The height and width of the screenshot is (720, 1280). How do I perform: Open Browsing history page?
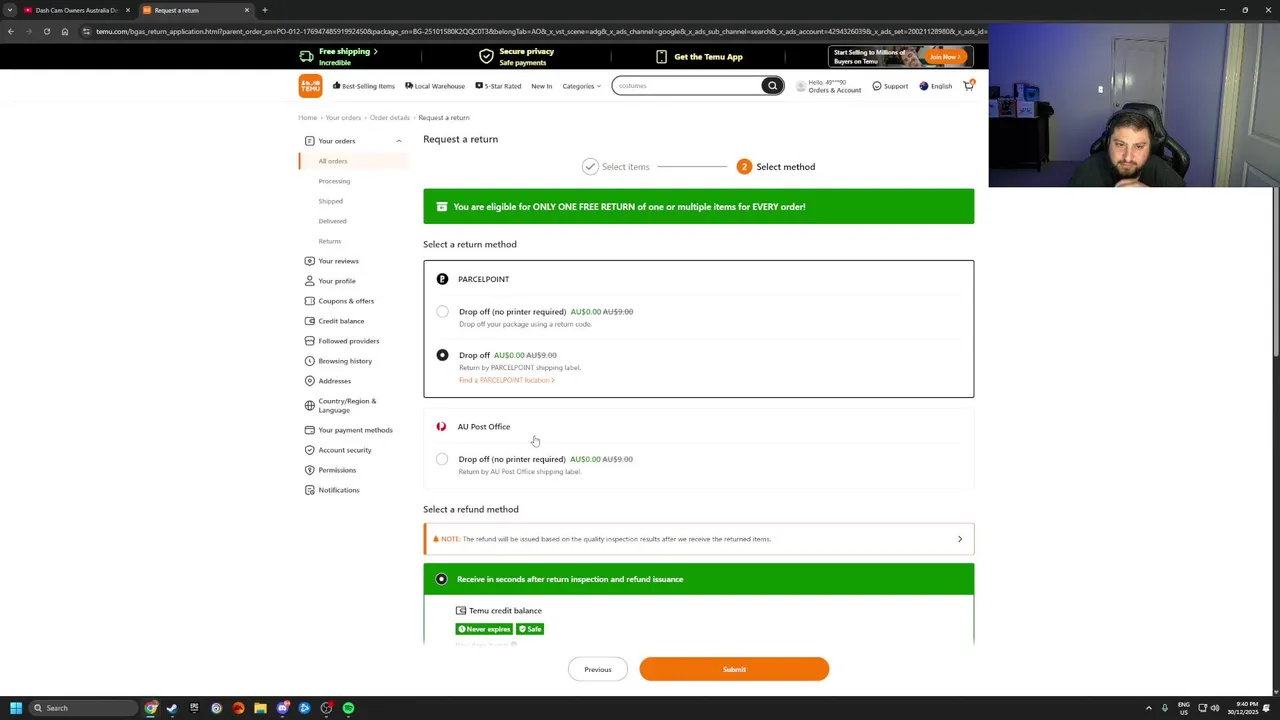click(x=345, y=361)
